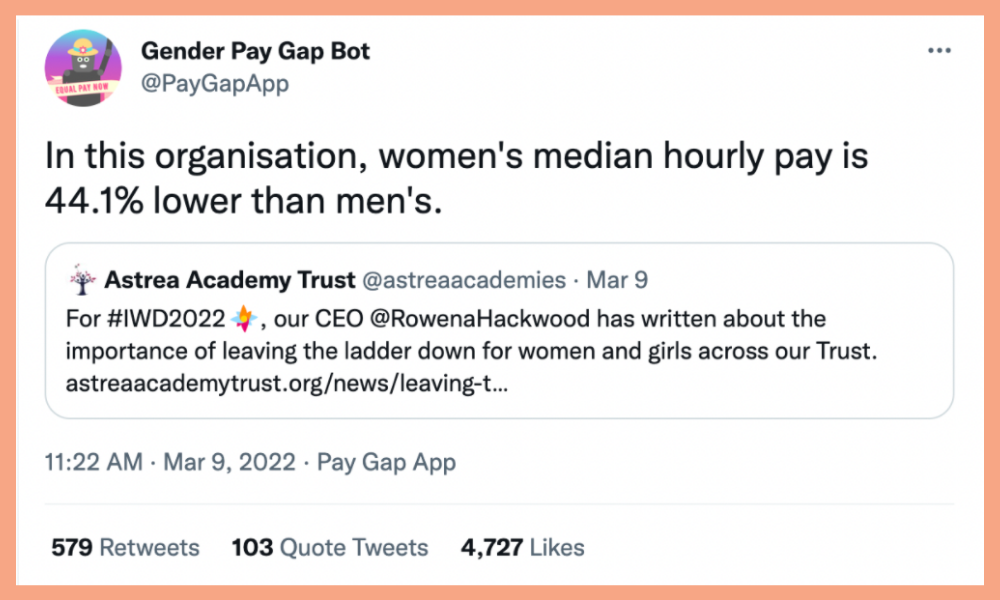Click the main tweet text about 44.1%
This screenshot has height=600, width=1000.
point(456,179)
